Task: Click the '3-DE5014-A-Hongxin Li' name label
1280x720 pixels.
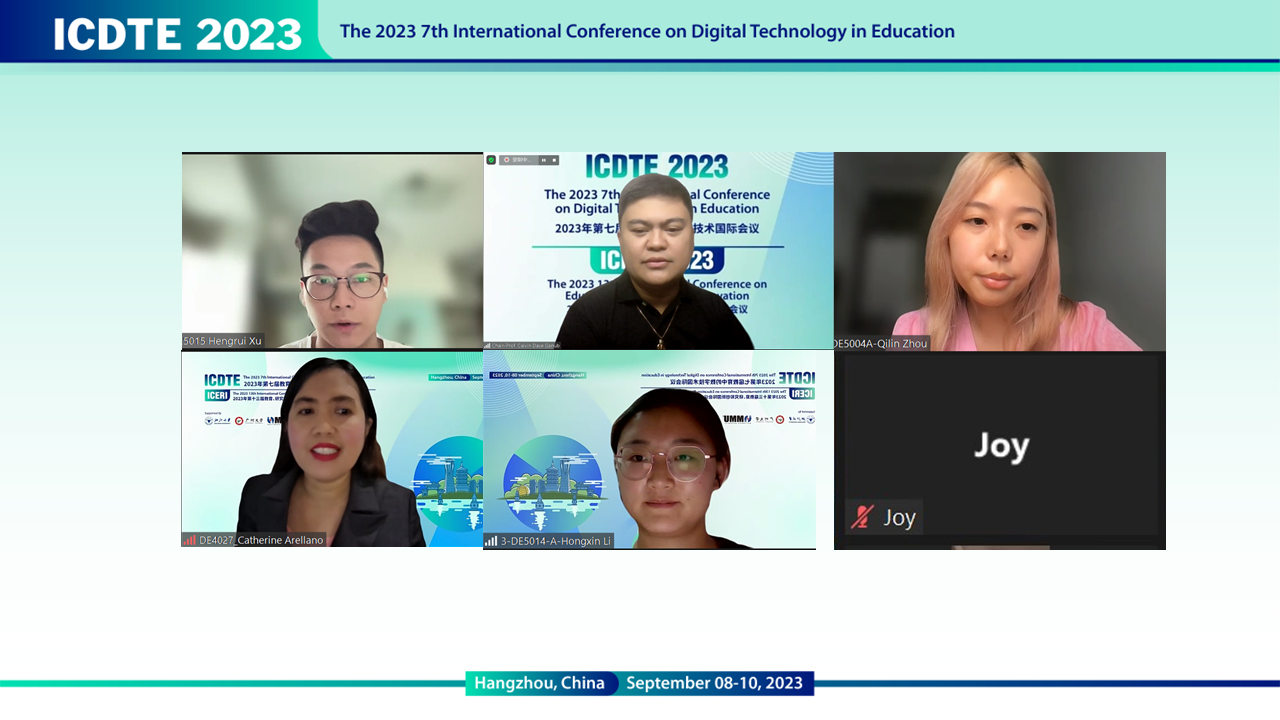Action: tap(554, 541)
